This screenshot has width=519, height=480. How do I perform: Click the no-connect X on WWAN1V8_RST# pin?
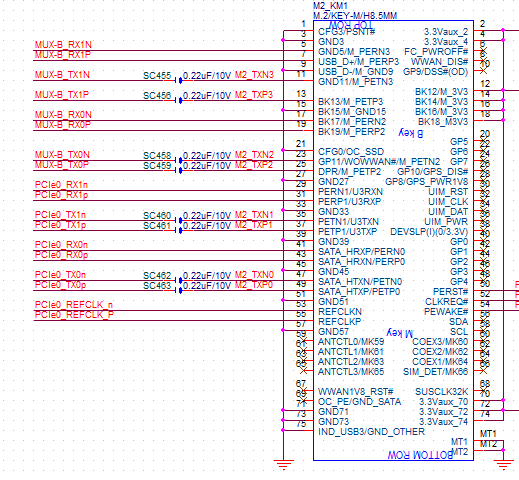(x=303, y=391)
